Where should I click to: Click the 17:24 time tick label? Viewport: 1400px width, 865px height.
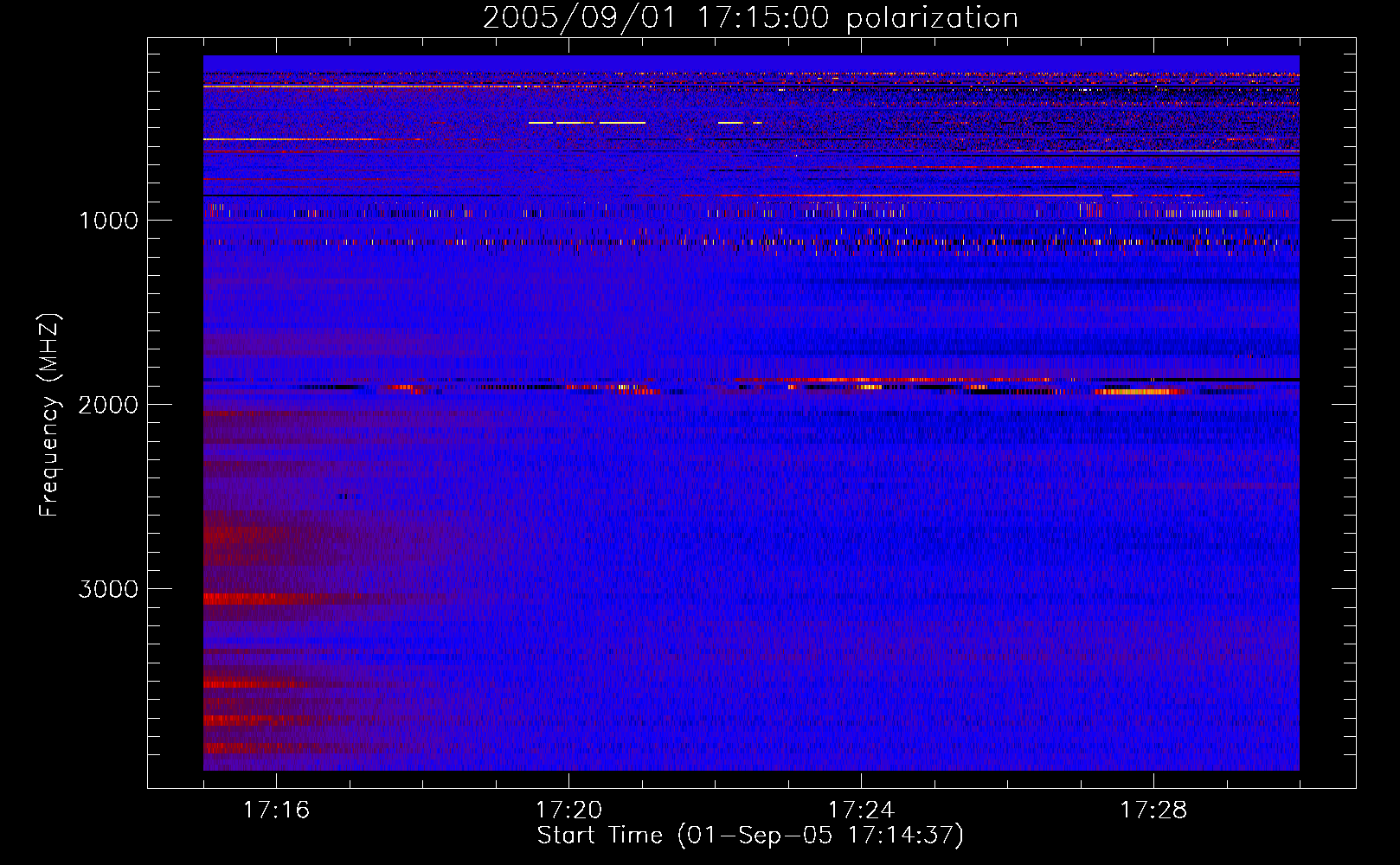[861, 811]
